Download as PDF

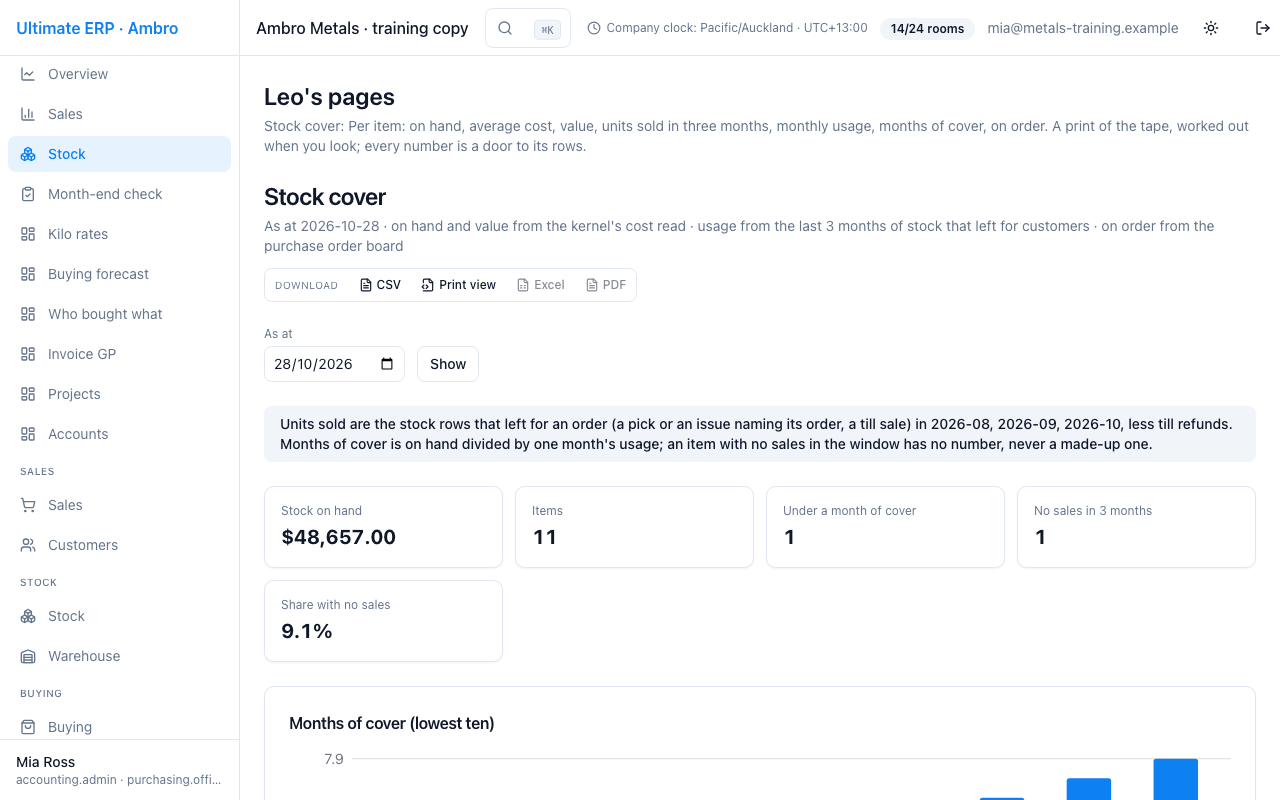[606, 285]
